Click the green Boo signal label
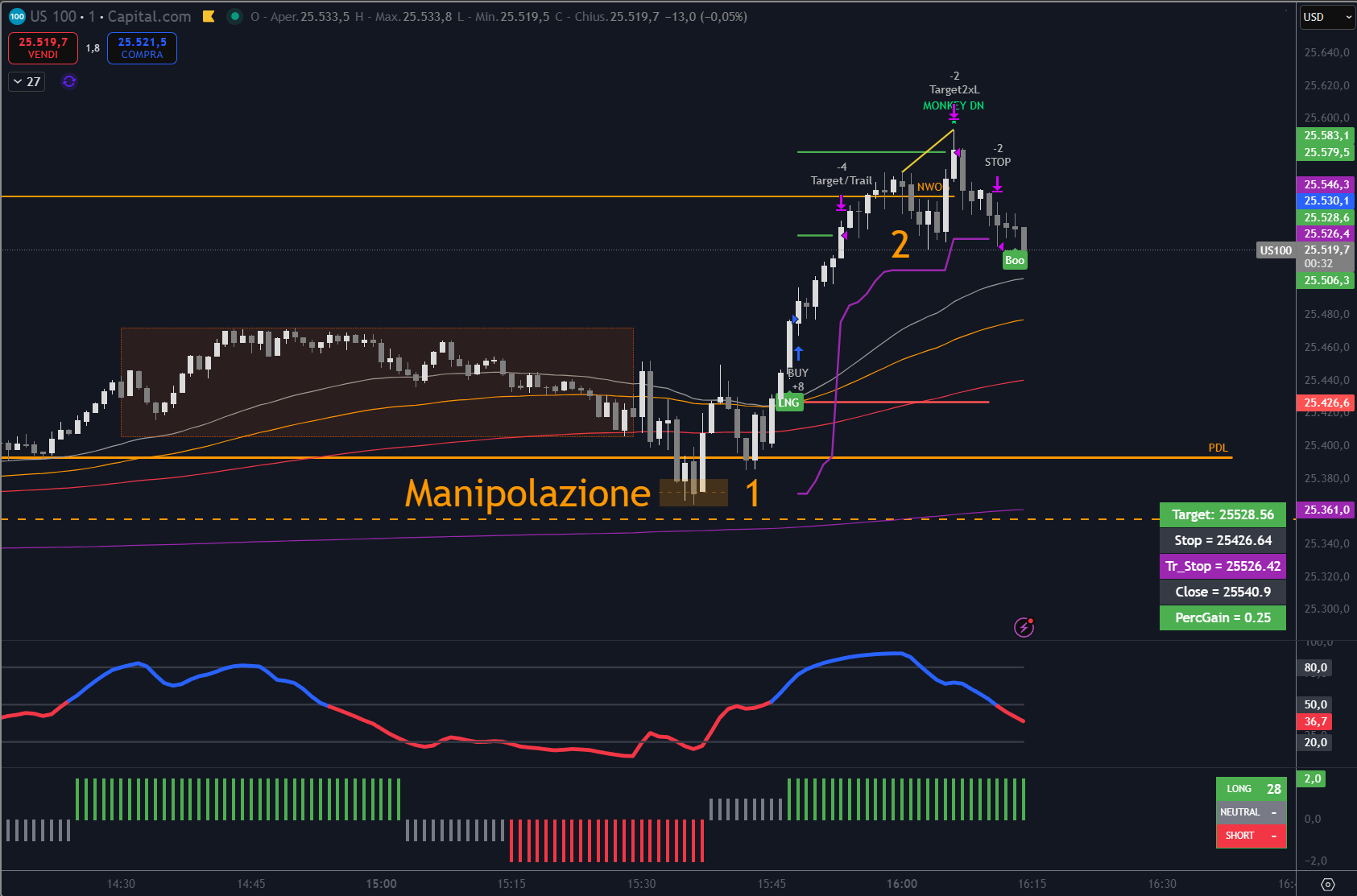 coord(1015,260)
